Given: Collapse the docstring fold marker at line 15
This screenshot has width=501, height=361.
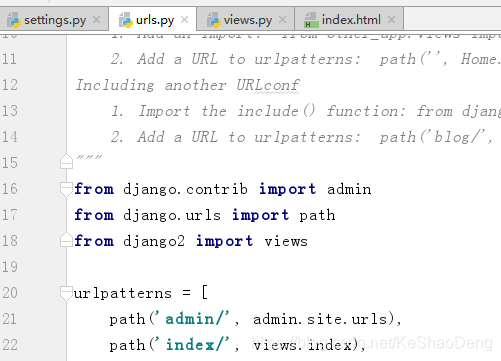Looking at the screenshot, I should click(66, 162).
